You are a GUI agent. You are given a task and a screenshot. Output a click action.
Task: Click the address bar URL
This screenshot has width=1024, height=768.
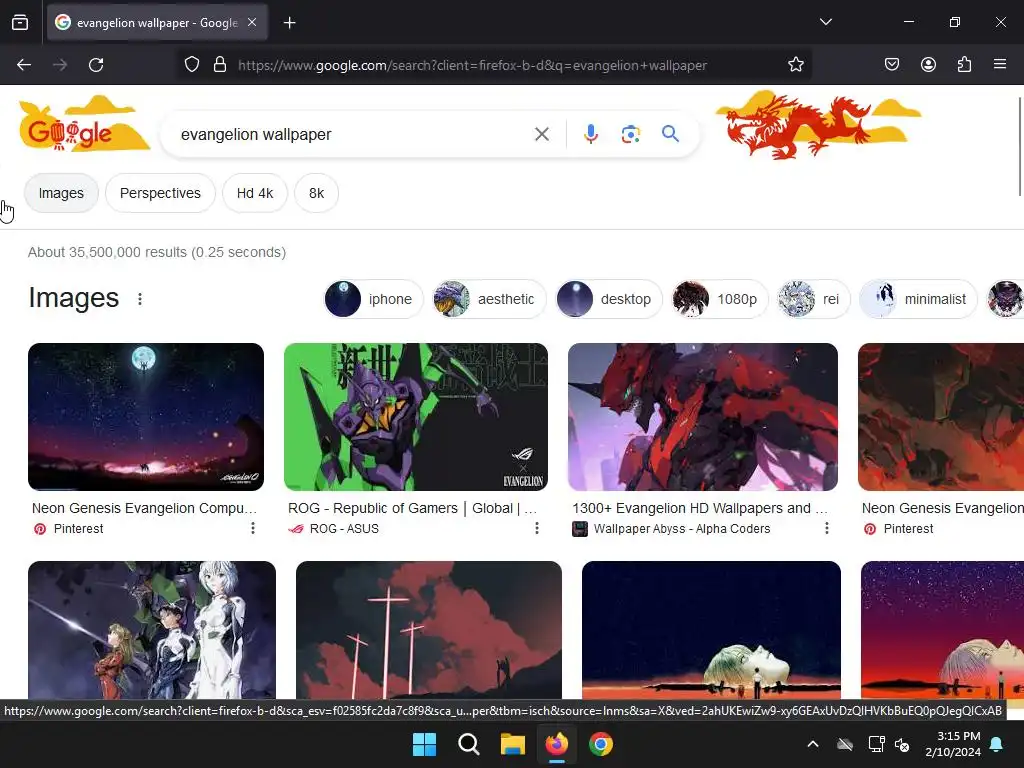click(x=472, y=65)
